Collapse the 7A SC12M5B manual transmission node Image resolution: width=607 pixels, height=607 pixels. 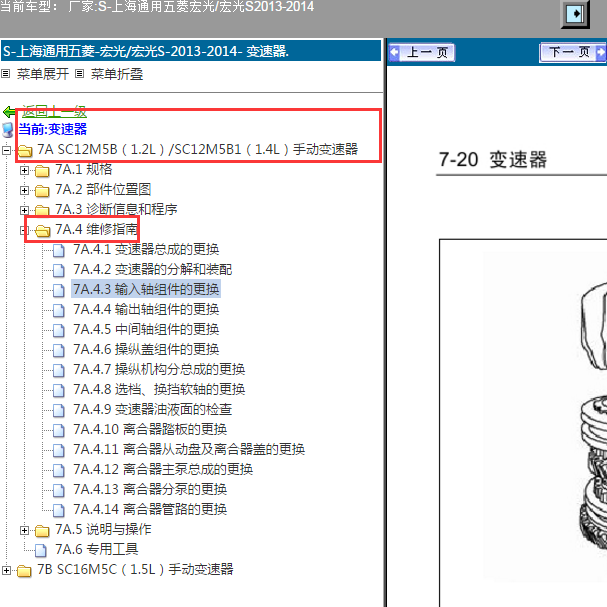click(6, 150)
